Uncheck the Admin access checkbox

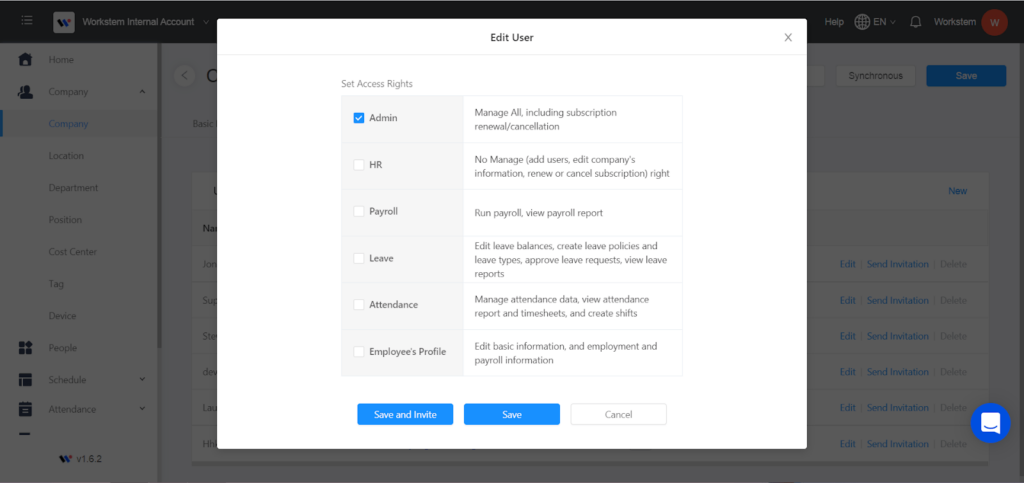(359, 118)
